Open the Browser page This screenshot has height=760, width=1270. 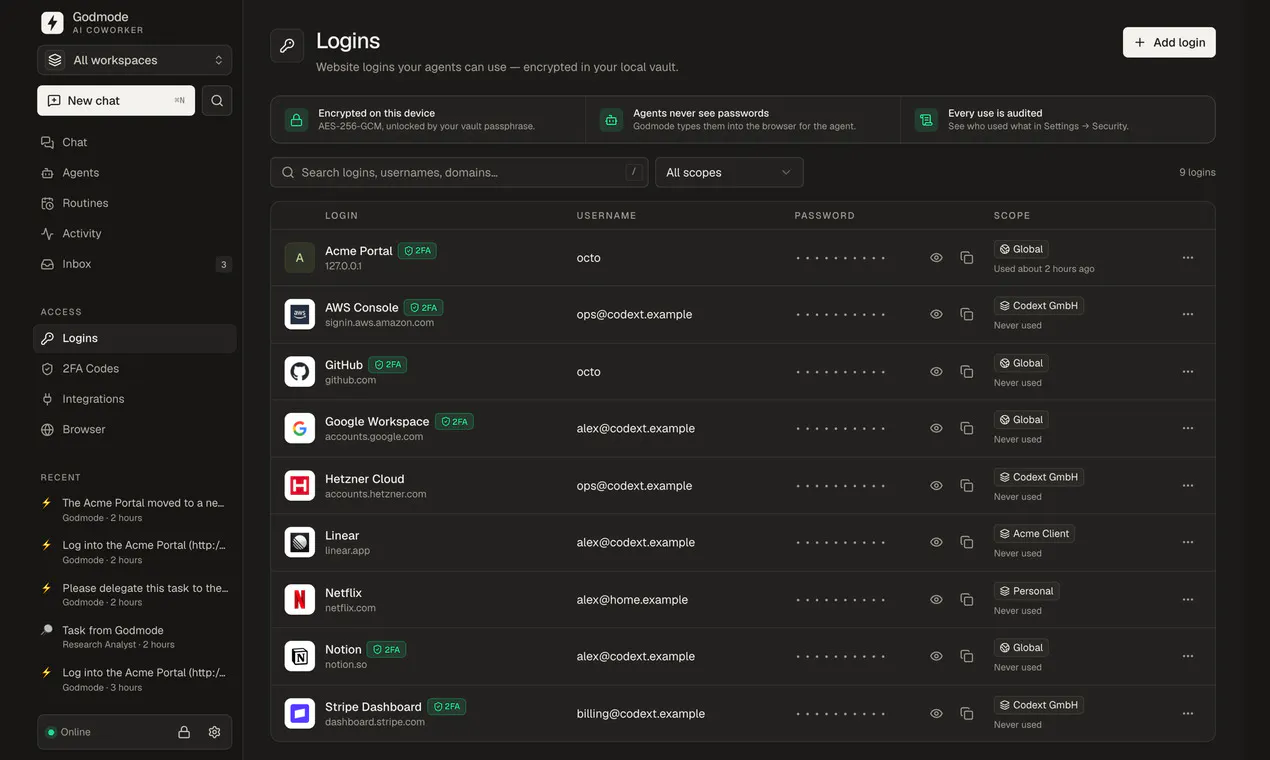[x=135, y=430]
